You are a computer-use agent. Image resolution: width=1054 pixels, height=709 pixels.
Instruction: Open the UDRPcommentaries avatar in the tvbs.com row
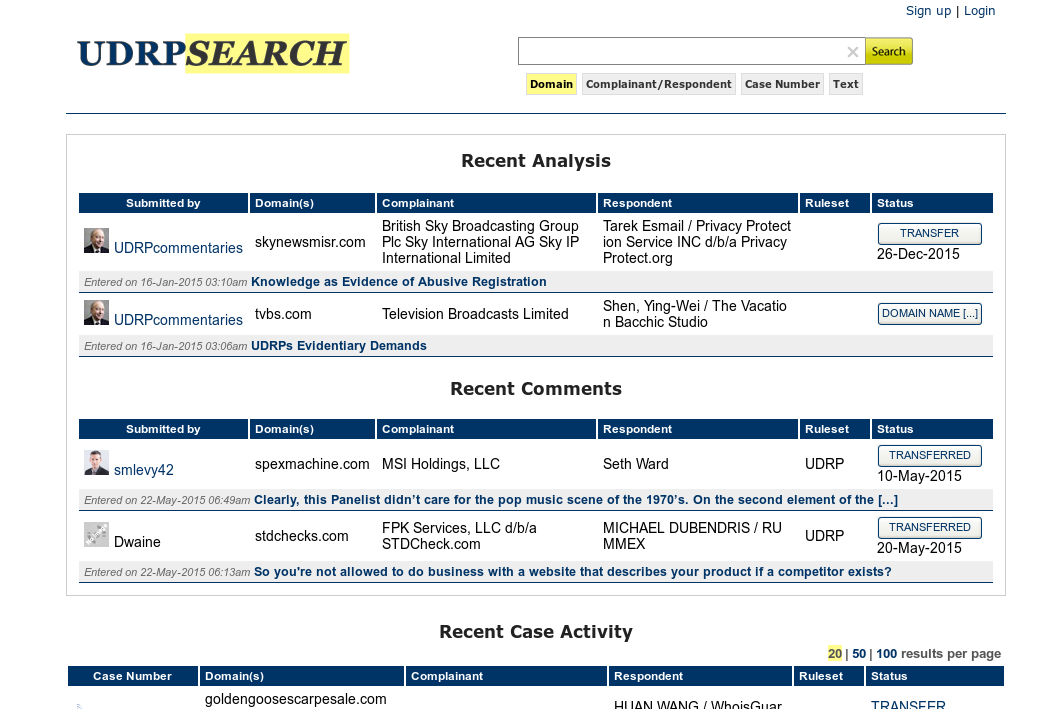[96, 312]
